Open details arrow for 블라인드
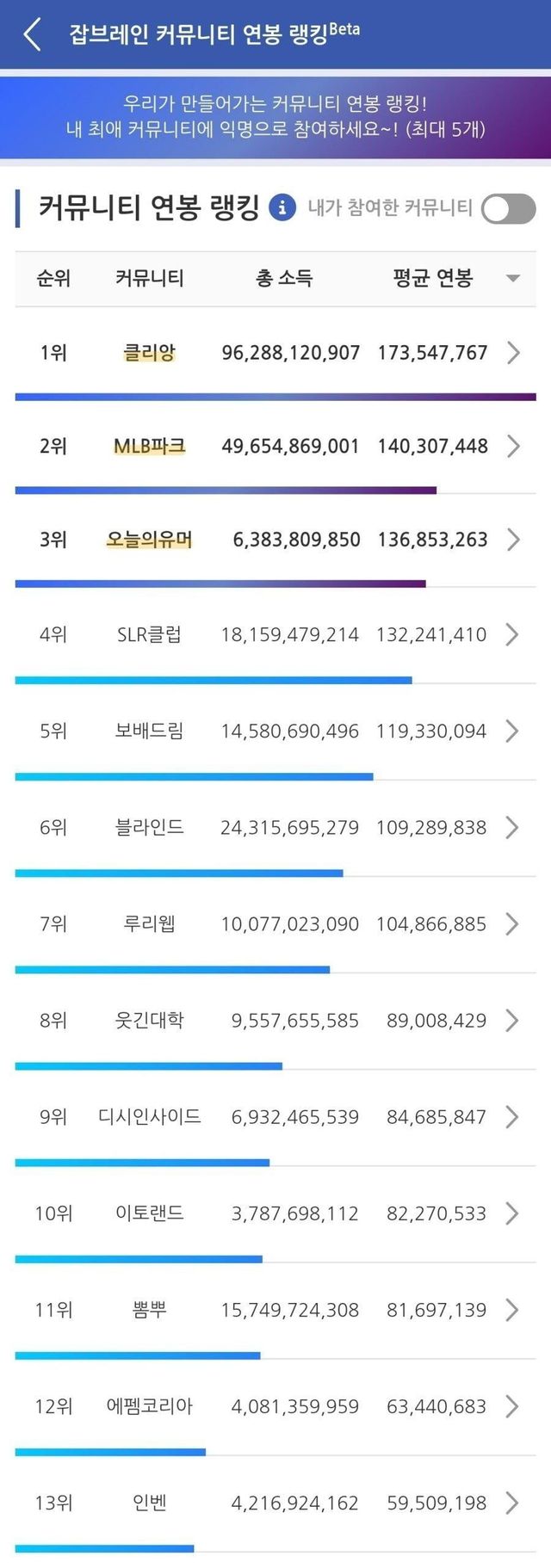This screenshot has width=551, height=1568. (x=513, y=828)
